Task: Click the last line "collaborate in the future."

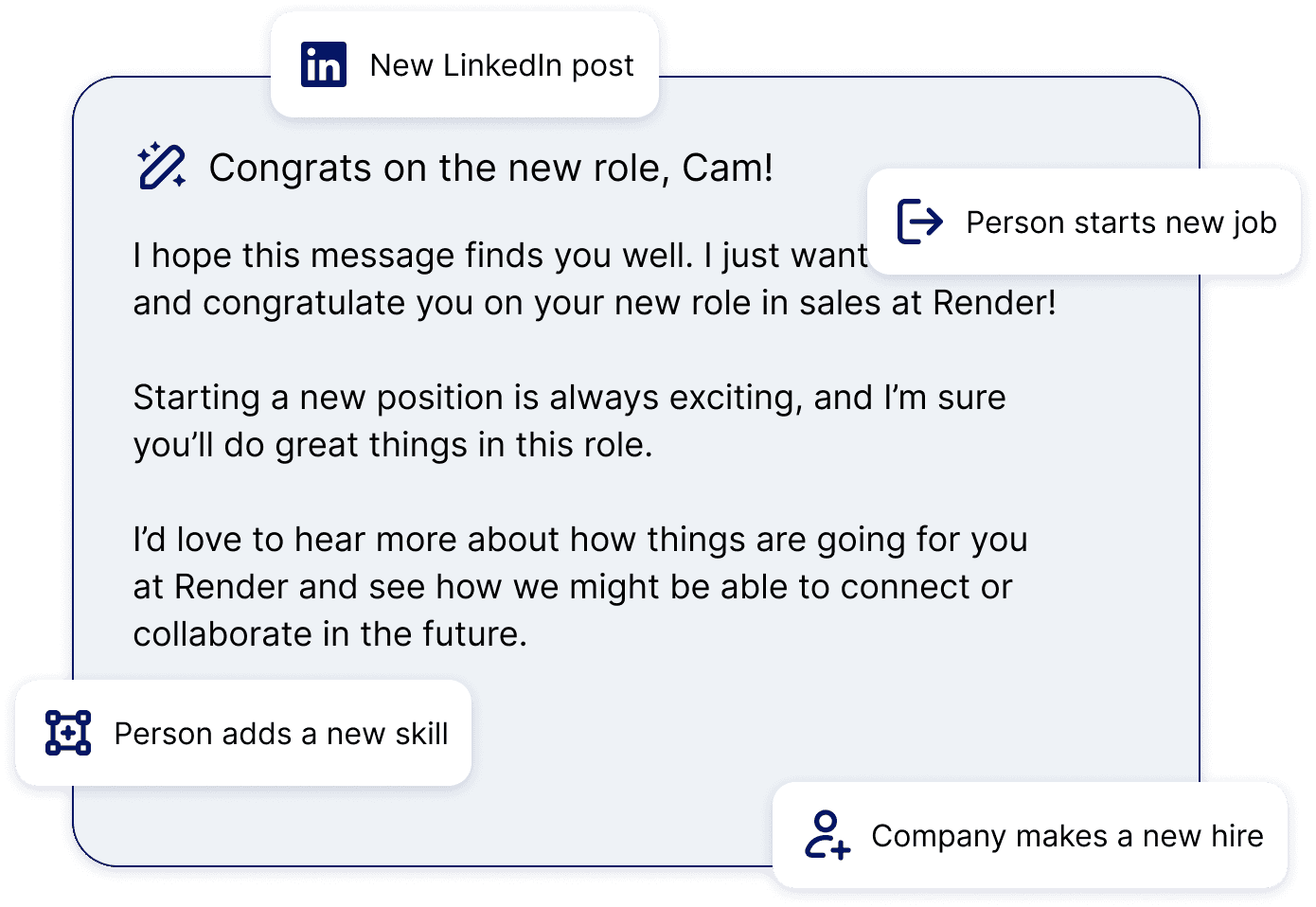Action: coord(329,634)
